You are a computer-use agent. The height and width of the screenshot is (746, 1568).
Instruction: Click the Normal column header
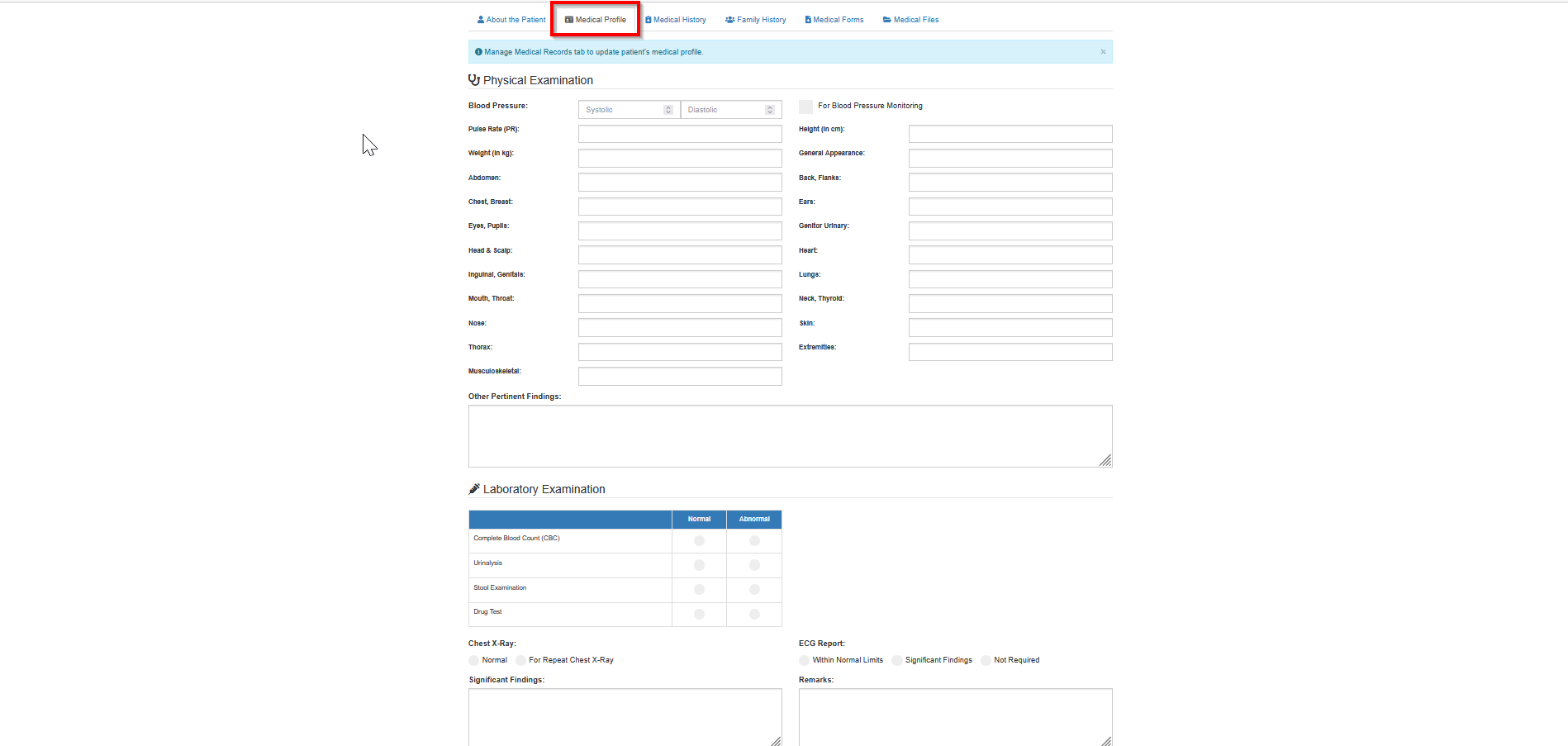[699, 520]
